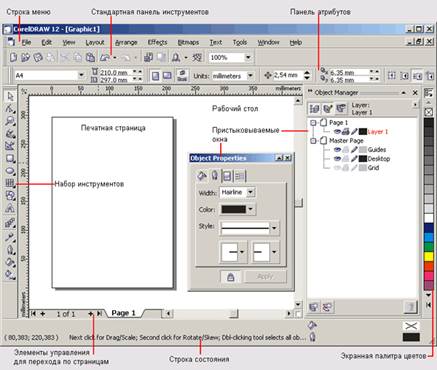This screenshot has width=437, height=370.
Task: Switch to Fill tab in Object Properties
Action: 202,176
